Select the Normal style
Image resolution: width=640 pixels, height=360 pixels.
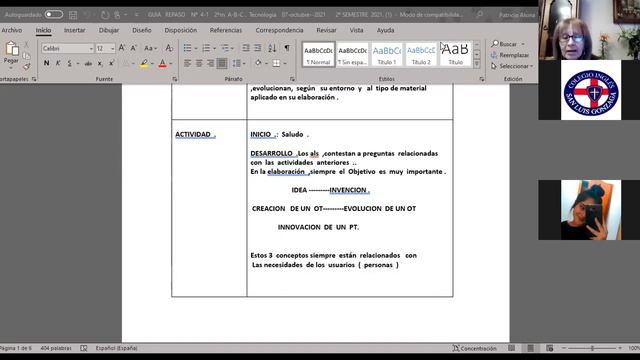coord(318,54)
